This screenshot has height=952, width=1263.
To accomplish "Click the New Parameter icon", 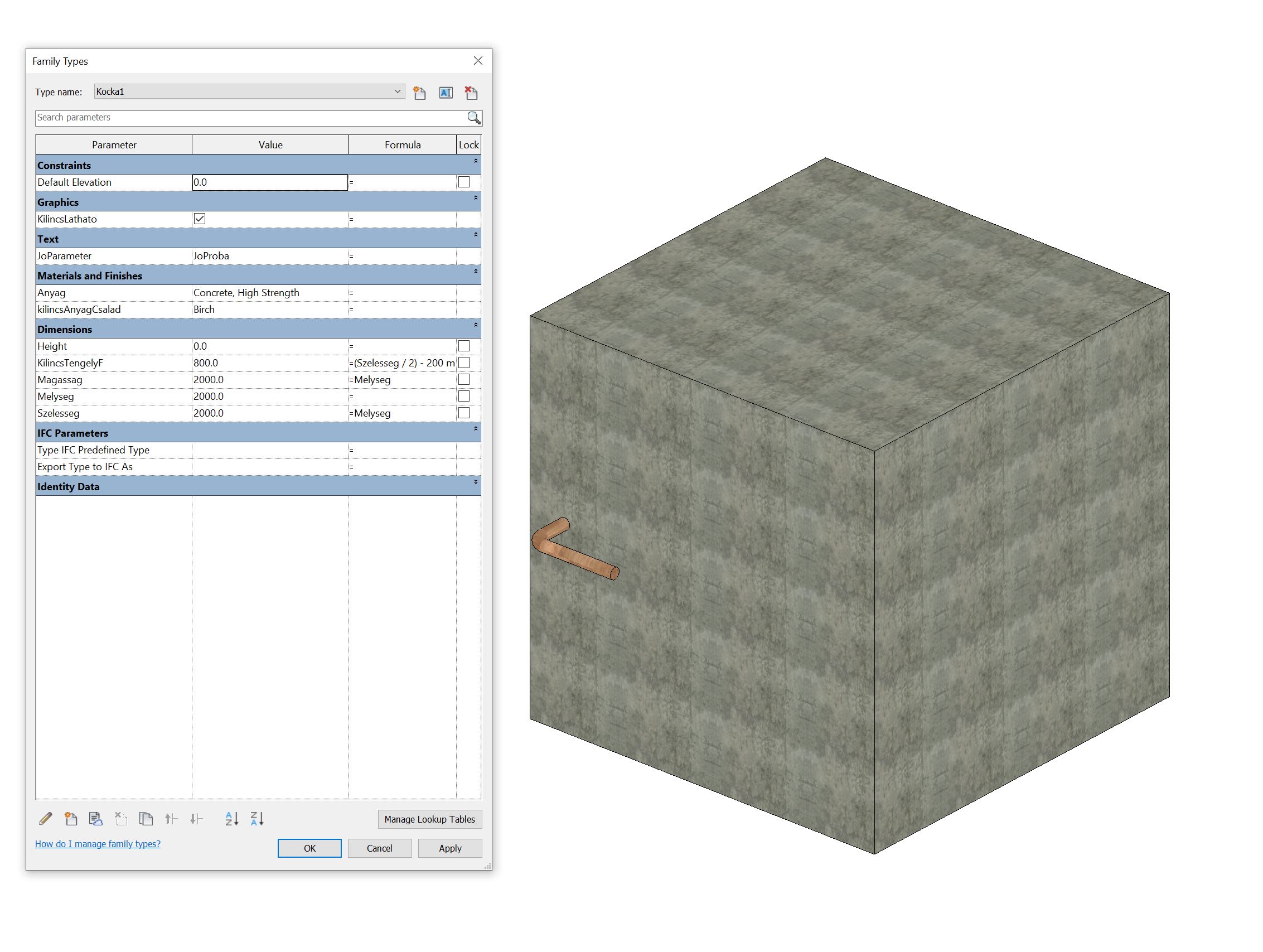I will click(71, 819).
